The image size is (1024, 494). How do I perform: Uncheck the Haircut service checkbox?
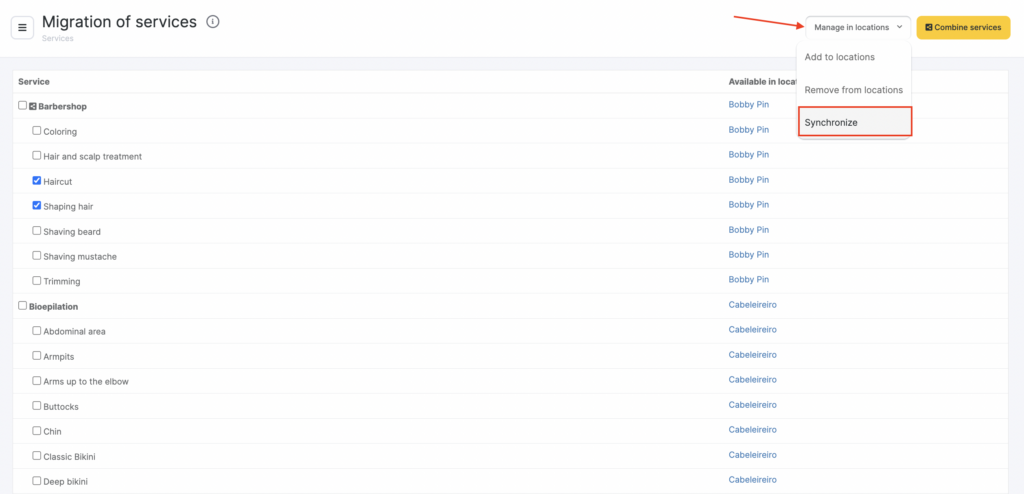tap(37, 180)
